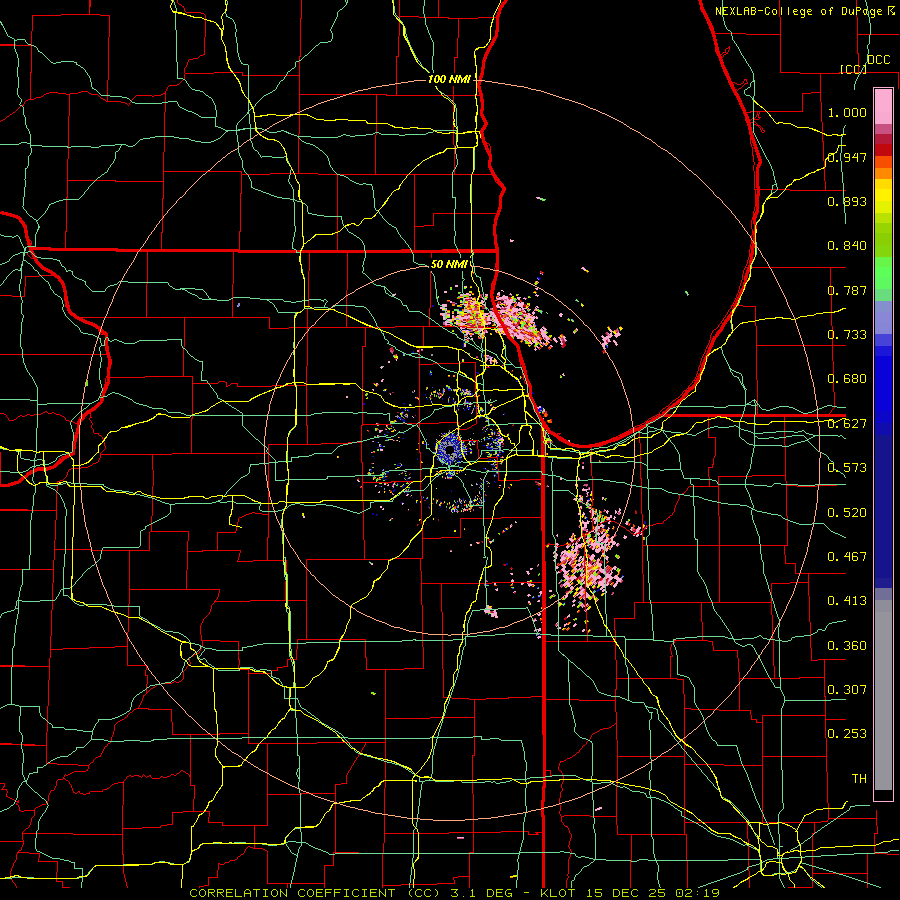Select the 1.000 scale value
Viewport: 900px width, 900px height.
click(x=847, y=112)
